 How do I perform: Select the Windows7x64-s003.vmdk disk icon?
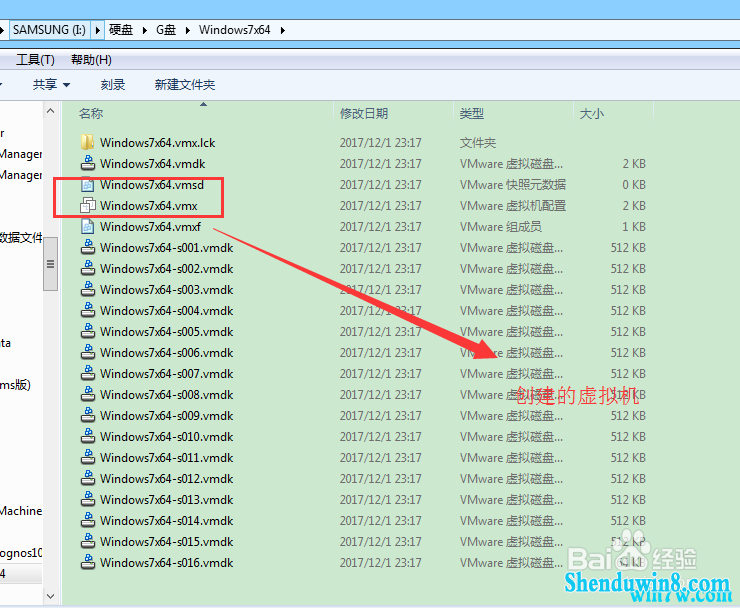87,289
